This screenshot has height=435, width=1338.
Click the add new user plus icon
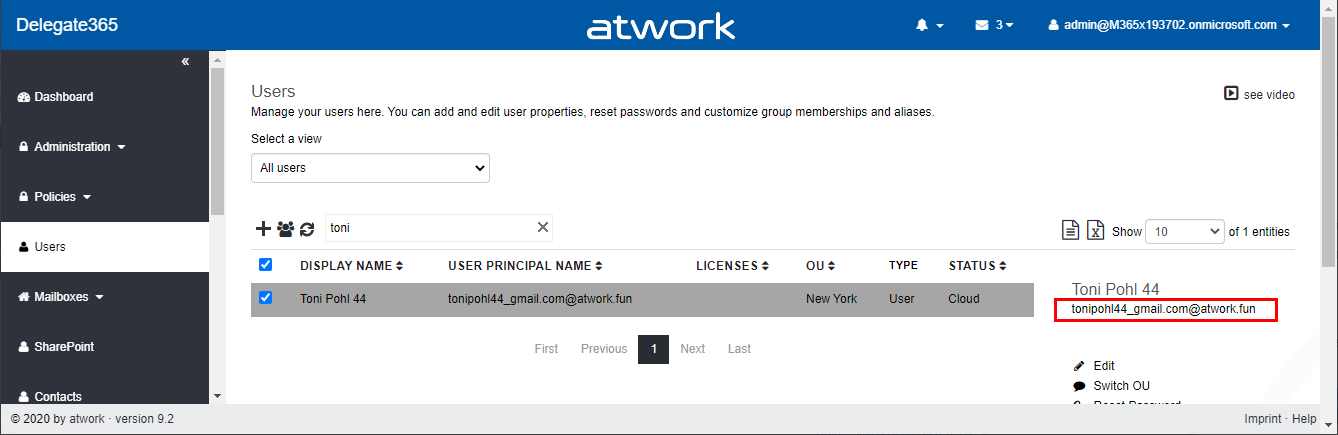click(263, 228)
